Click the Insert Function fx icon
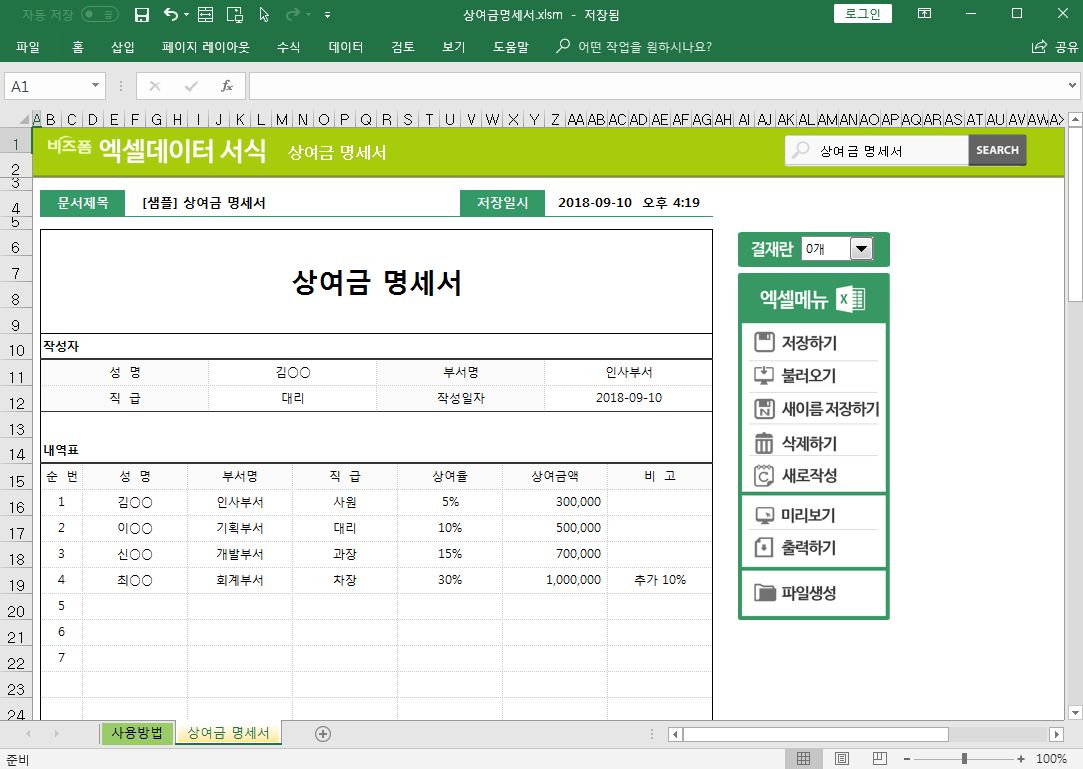The width and height of the screenshot is (1083, 769). [x=227, y=86]
